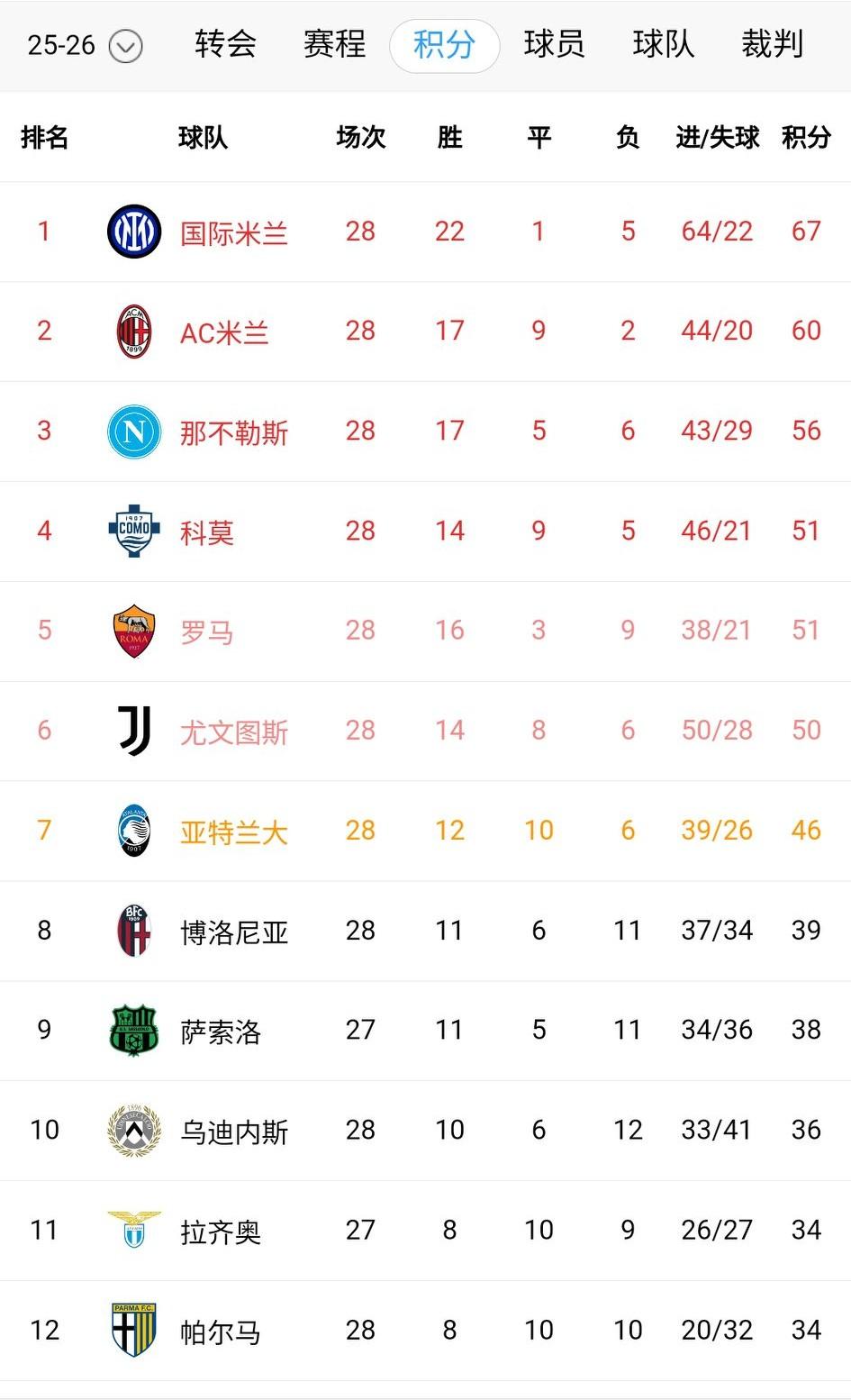The width and height of the screenshot is (851, 1400).
Task: Click the Sassuolo club logo
Action: (133, 1031)
